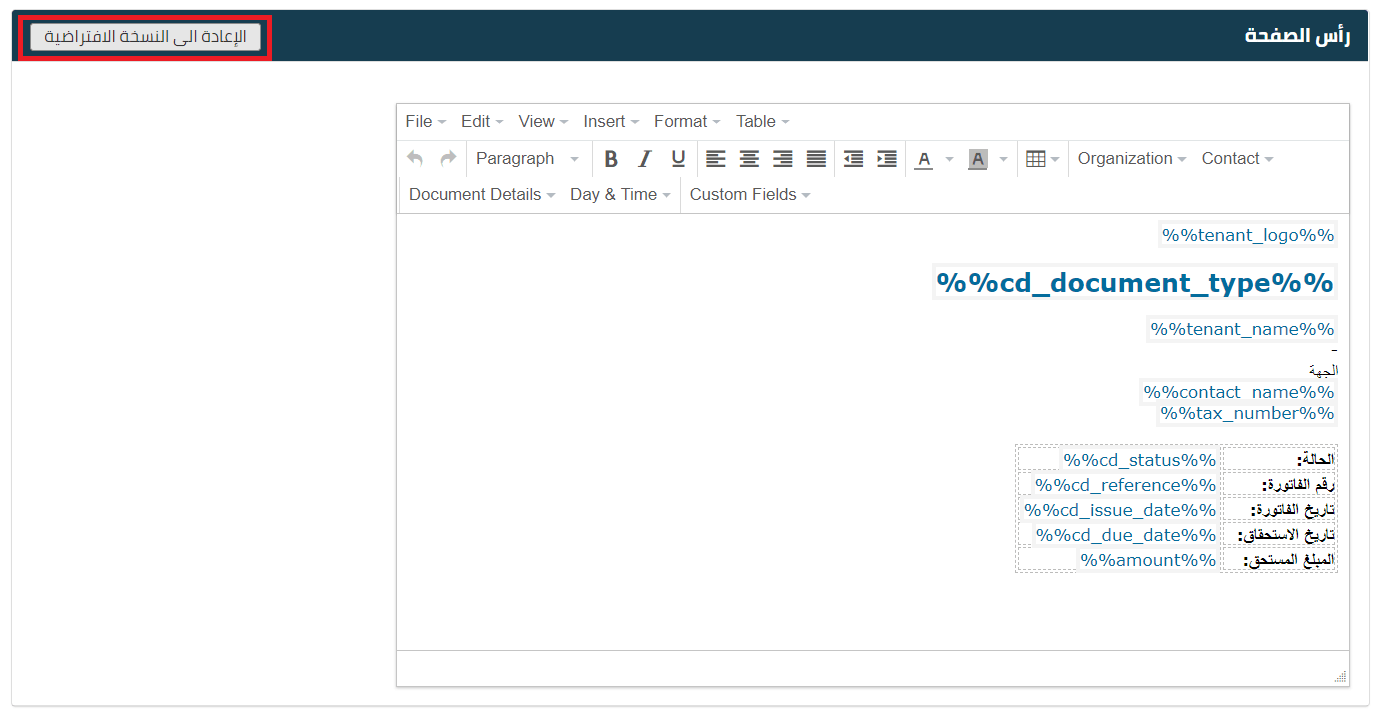Image resolution: width=1378 pixels, height=714 pixels.
Task: Open the Format menu
Action: (x=687, y=122)
